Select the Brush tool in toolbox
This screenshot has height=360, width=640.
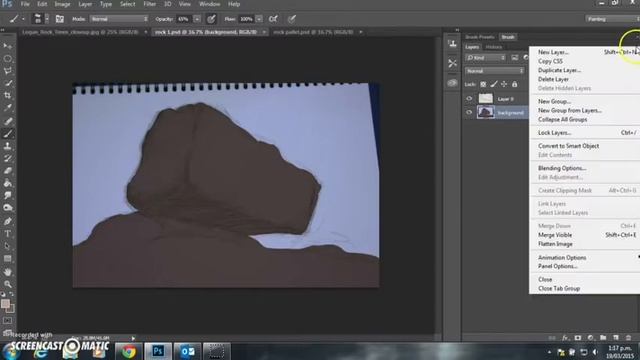point(7,133)
